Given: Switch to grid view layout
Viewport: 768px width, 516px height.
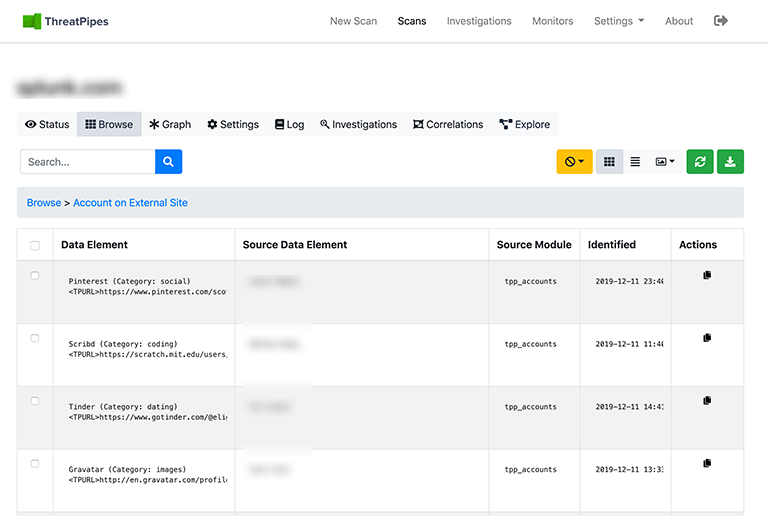Looking at the screenshot, I should 609,162.
